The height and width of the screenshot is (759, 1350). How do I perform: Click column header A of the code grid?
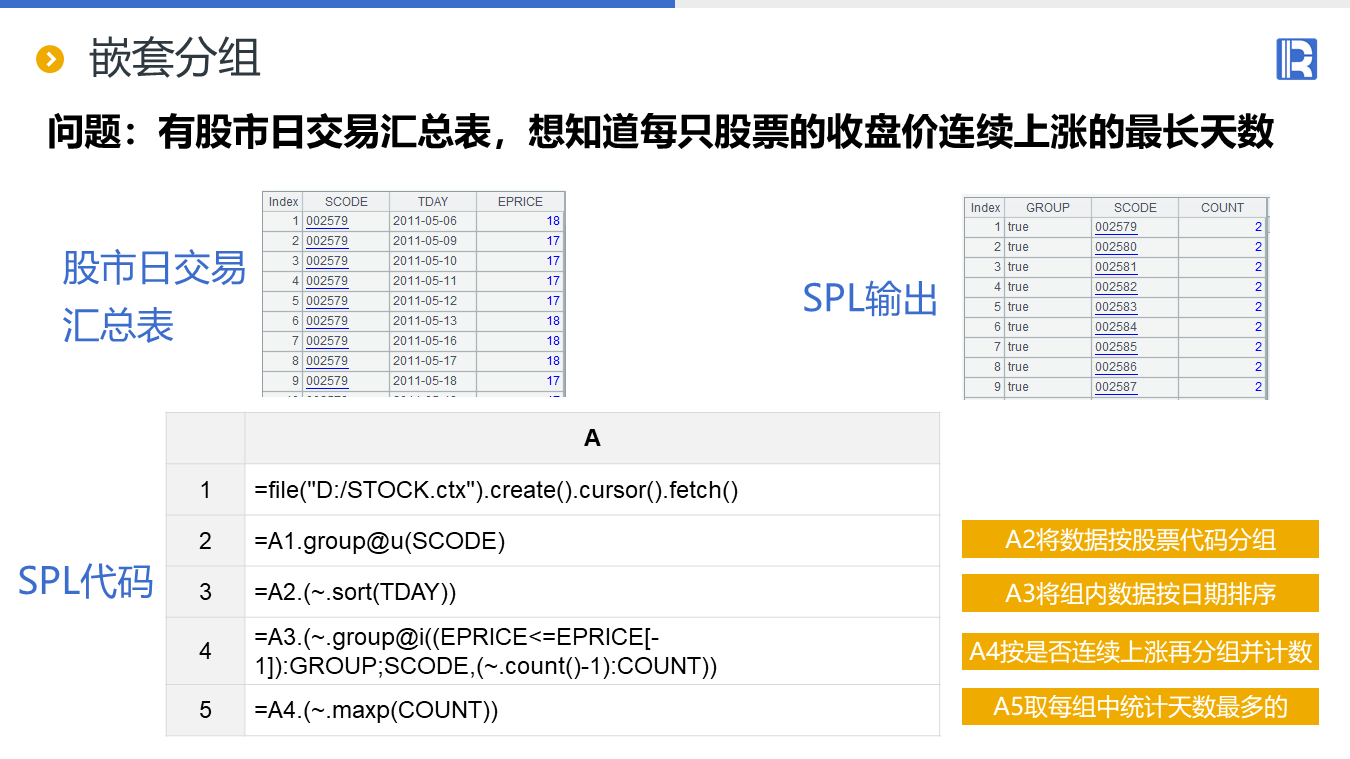click(x=592, y=438)
